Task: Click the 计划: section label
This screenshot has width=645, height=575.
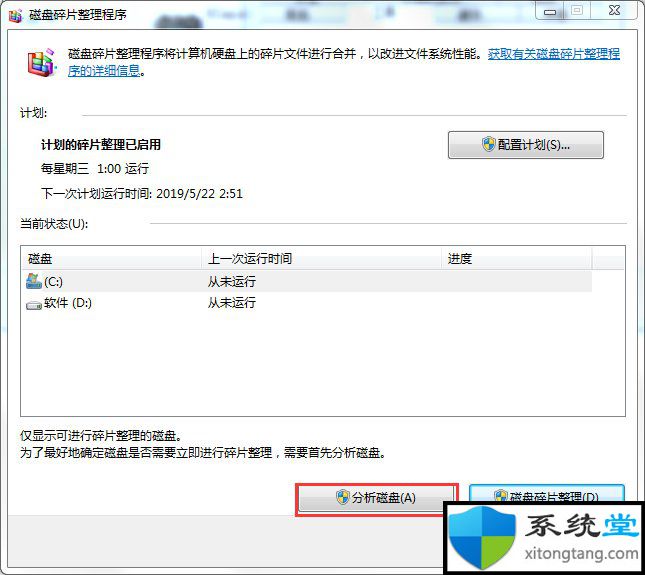Action: [x=34, y=113]
